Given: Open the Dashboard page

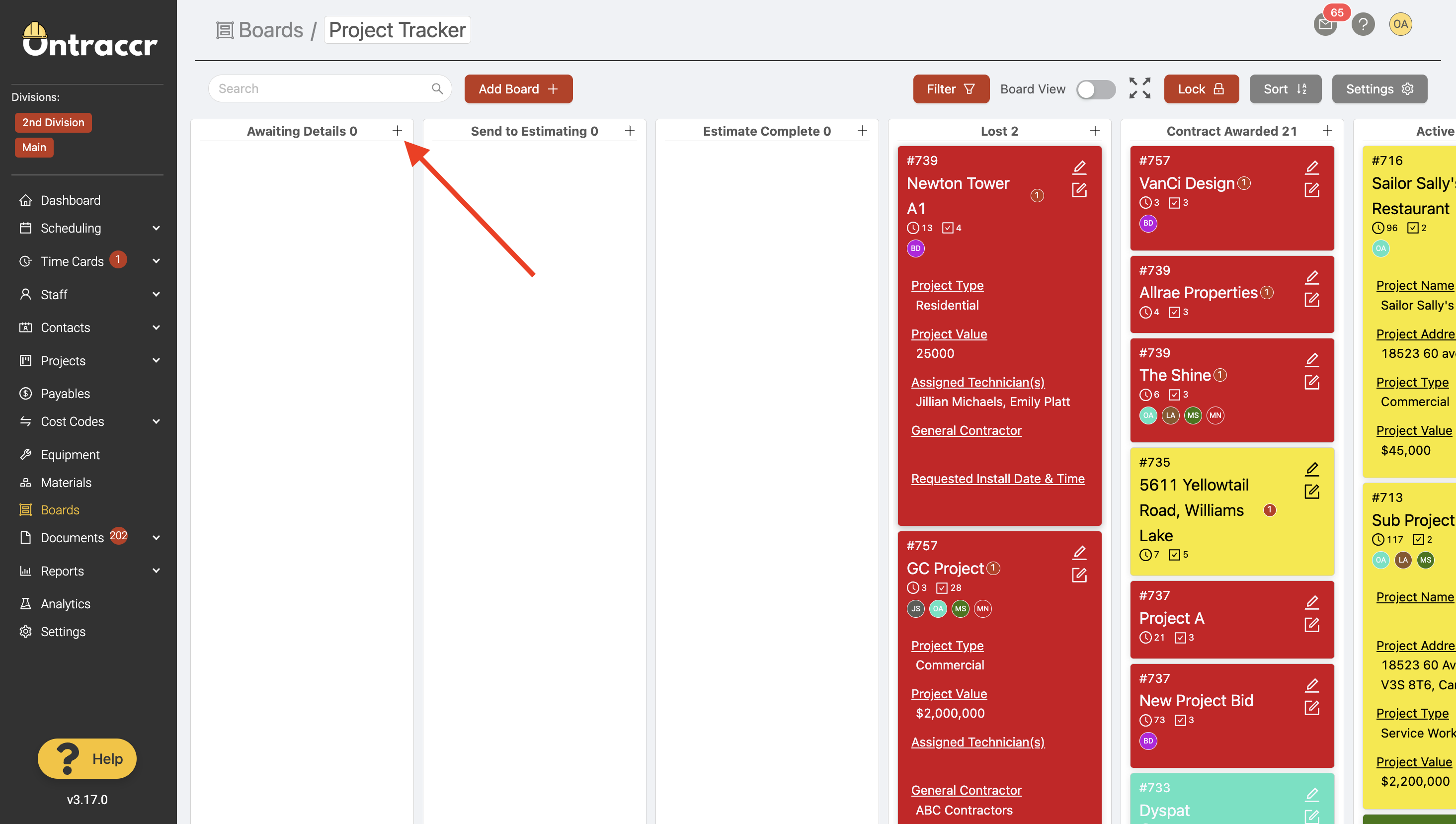Looking at the screenshot, I should (70, 200).
